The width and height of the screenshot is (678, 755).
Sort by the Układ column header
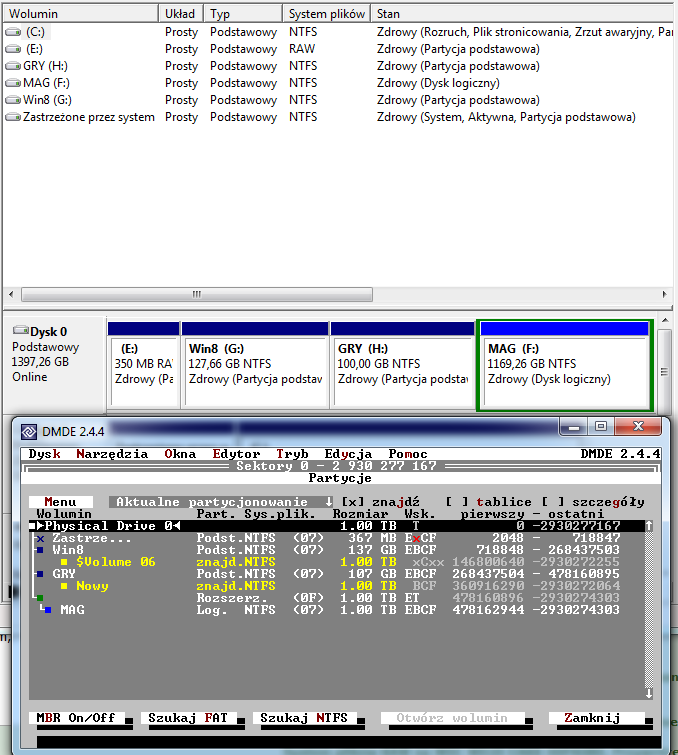point(181,13)
